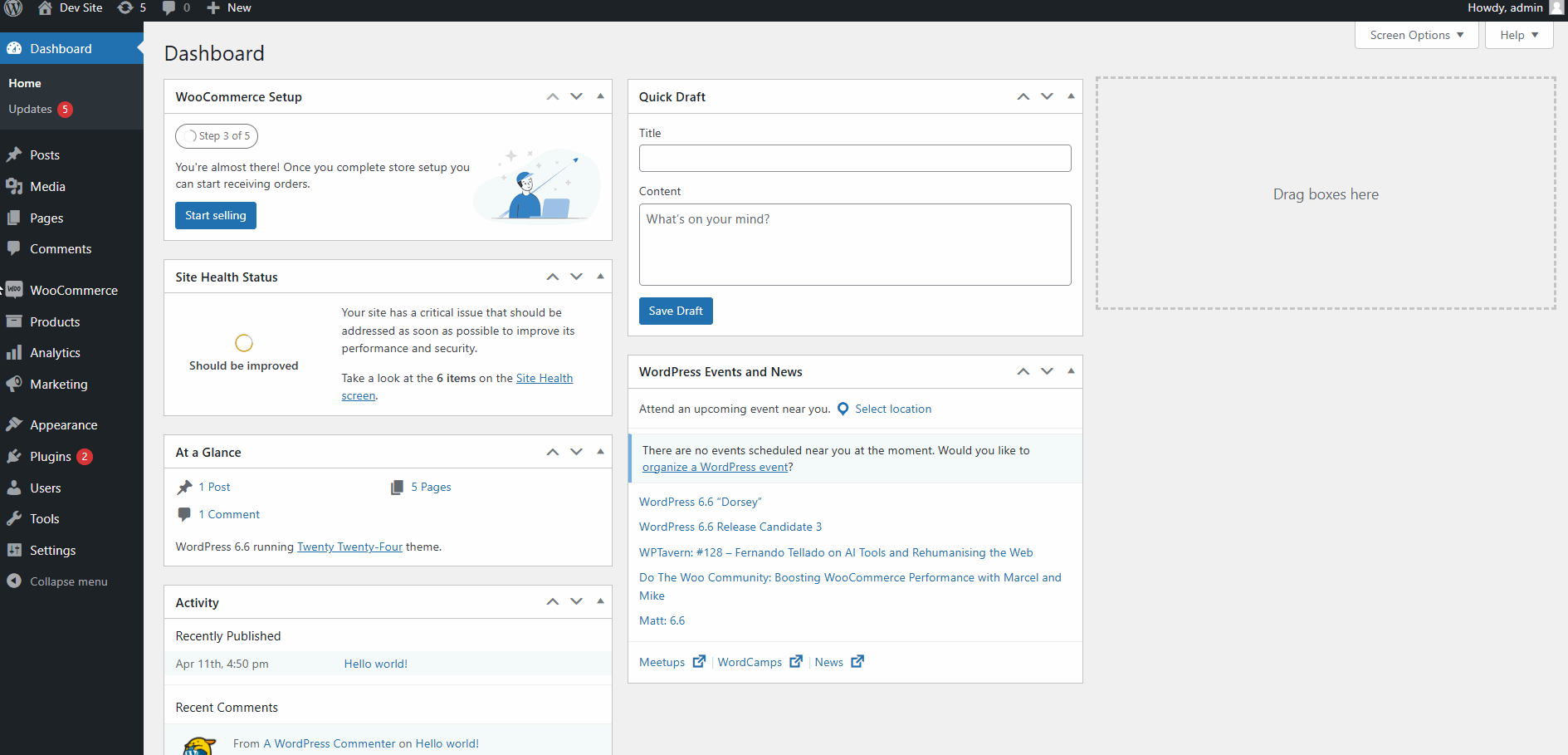Open Appearance in the sidebar
This screenshot has height=755, width=1568.
(63, 425)
